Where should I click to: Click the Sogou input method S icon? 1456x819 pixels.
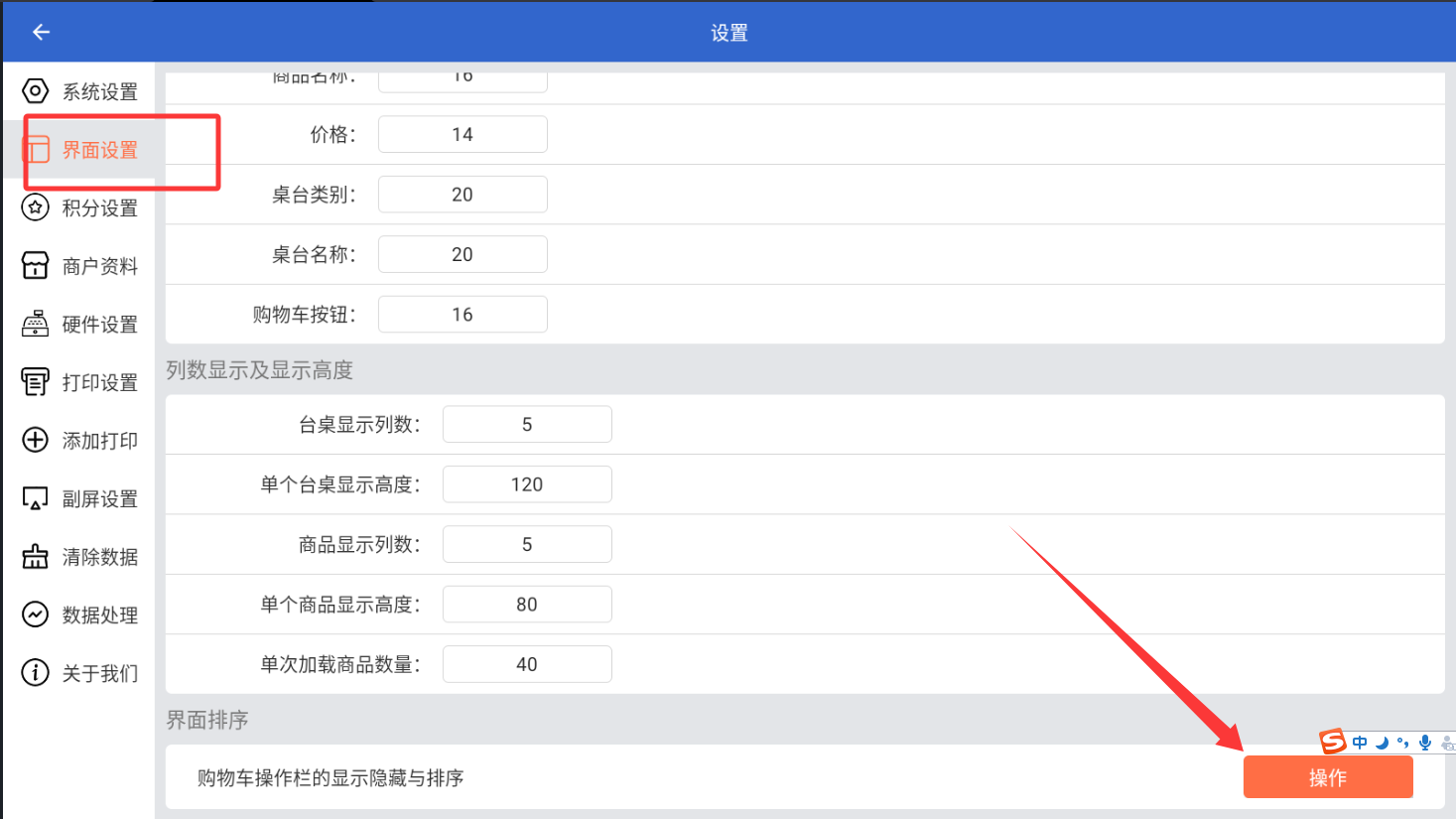[x=1333, y=742]
